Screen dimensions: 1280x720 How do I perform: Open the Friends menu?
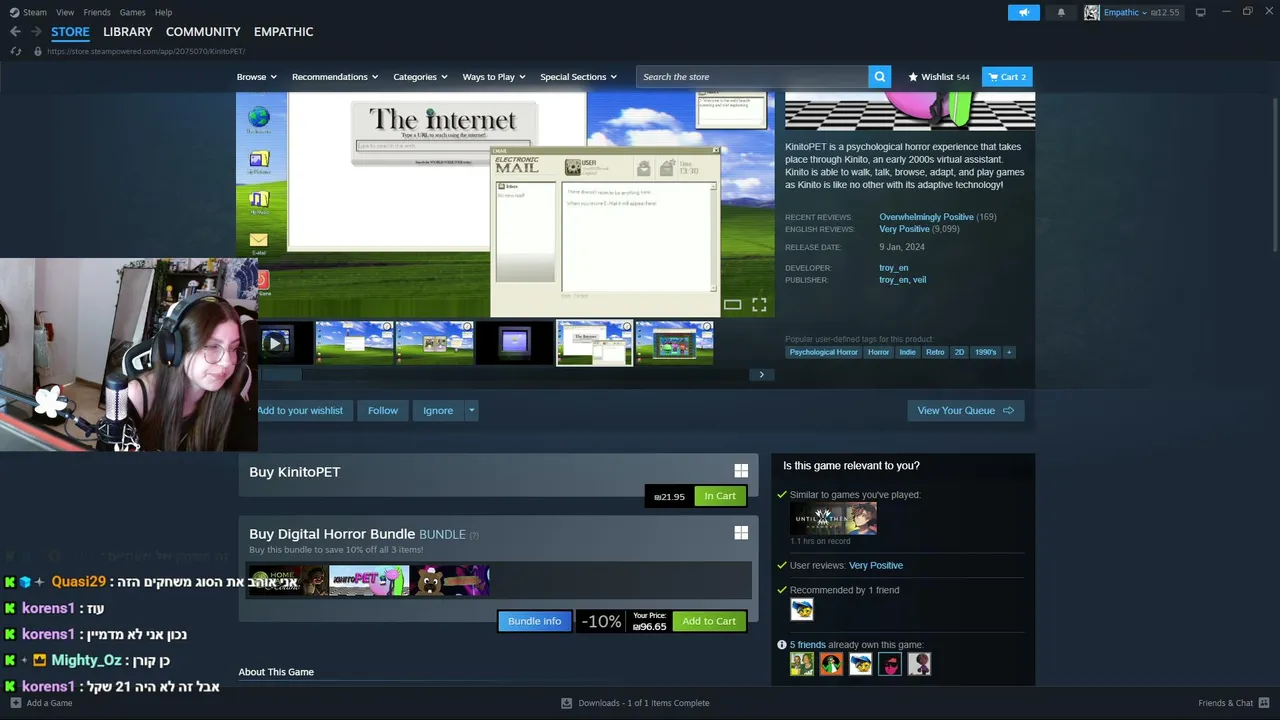[97, 12]
